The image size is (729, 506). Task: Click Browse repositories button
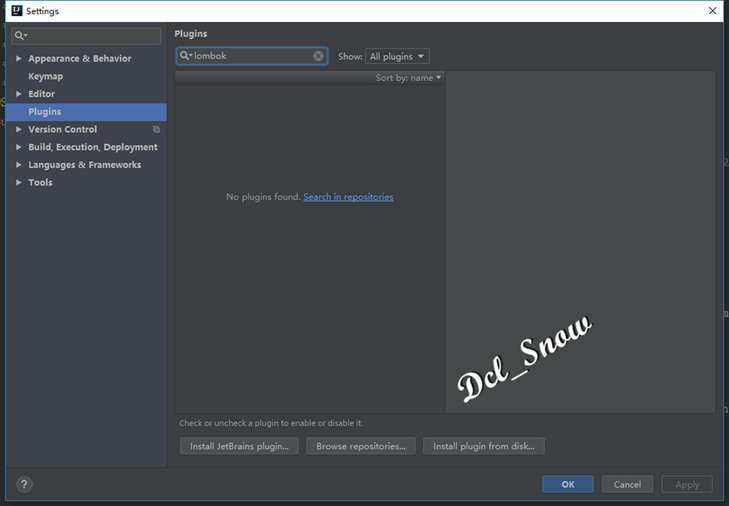pyautogui.click(x=361, y=446)
